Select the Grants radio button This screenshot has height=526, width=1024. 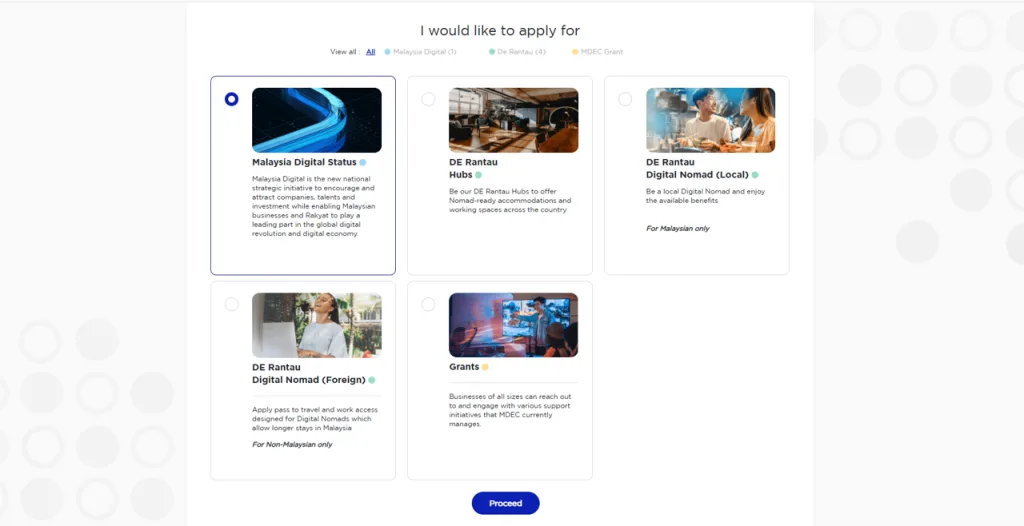click(x=428, y=304)
